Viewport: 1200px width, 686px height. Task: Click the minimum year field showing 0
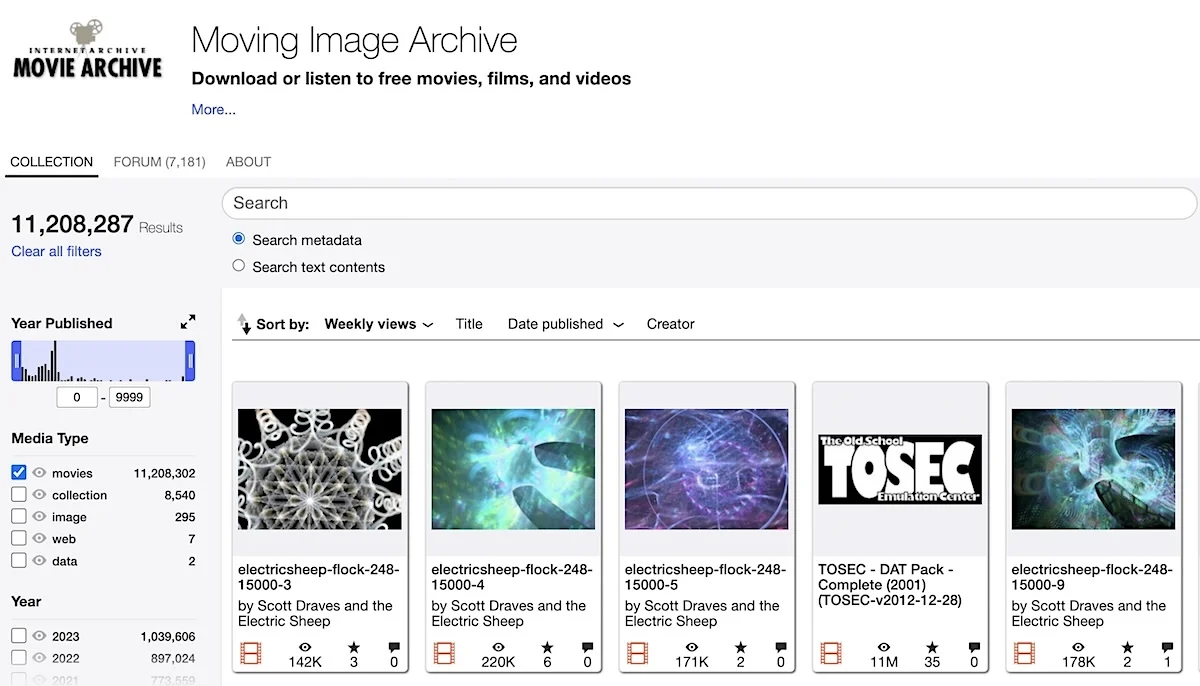tap(77, 397)
